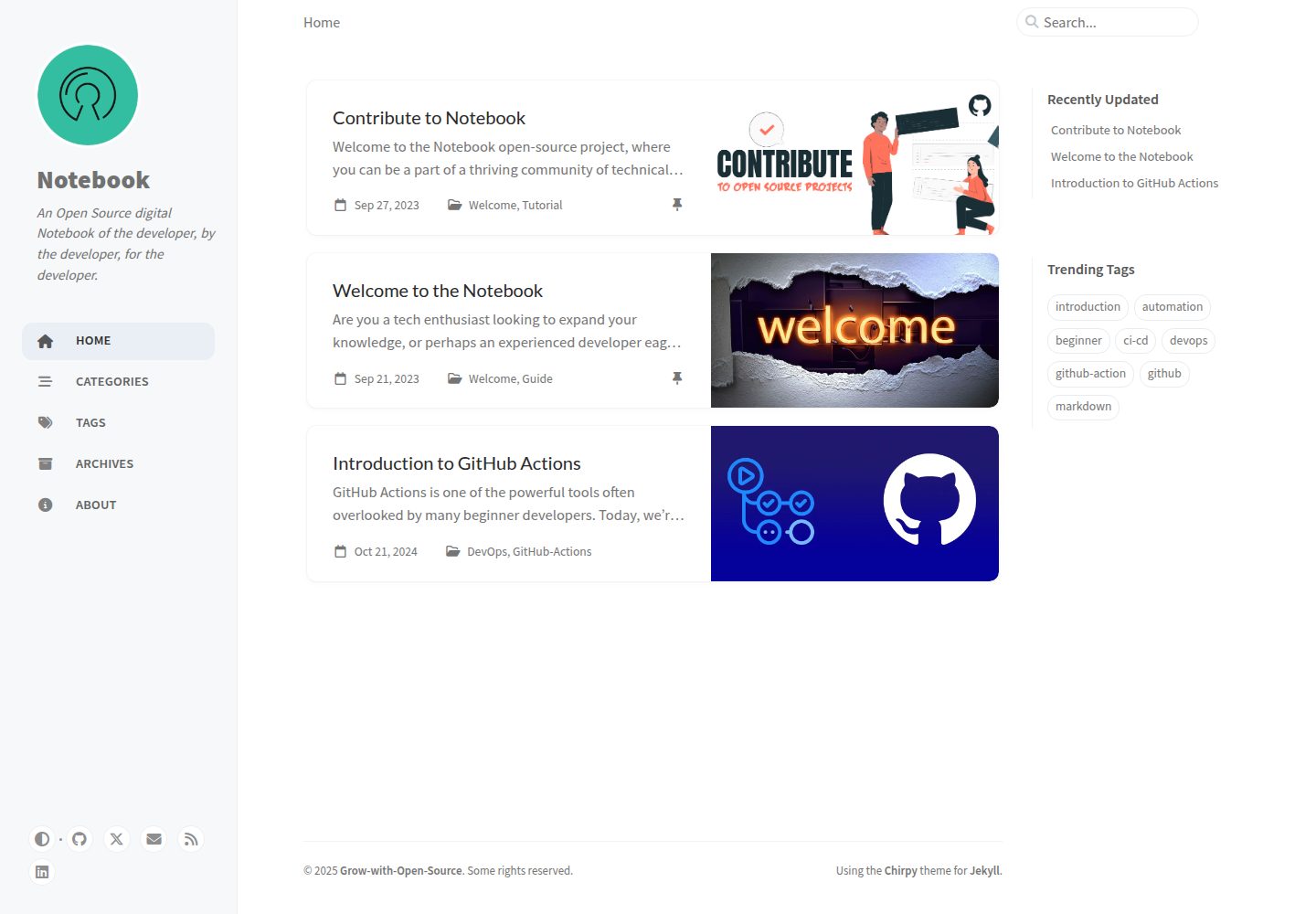Click the Notebook site title in sidebar

coord(93,180)
